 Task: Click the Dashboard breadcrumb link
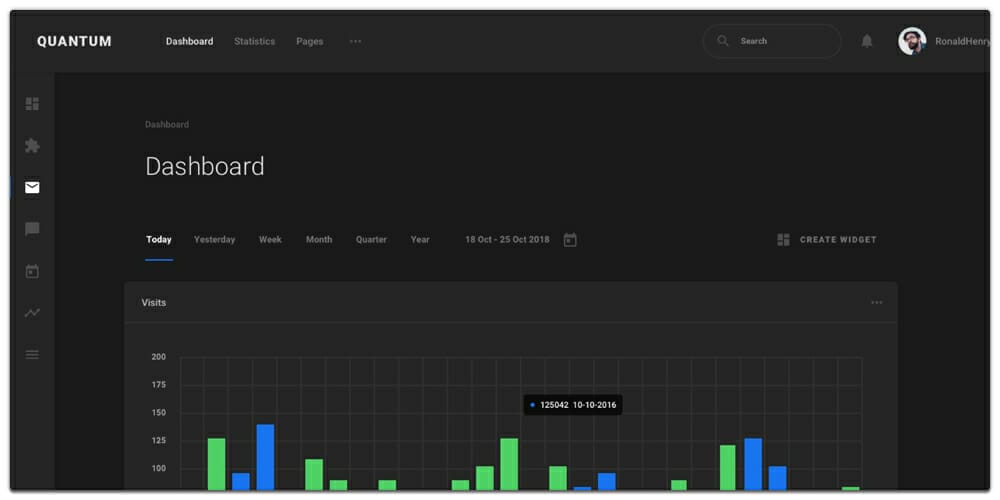pyautogui.click(x=166, y=124)
